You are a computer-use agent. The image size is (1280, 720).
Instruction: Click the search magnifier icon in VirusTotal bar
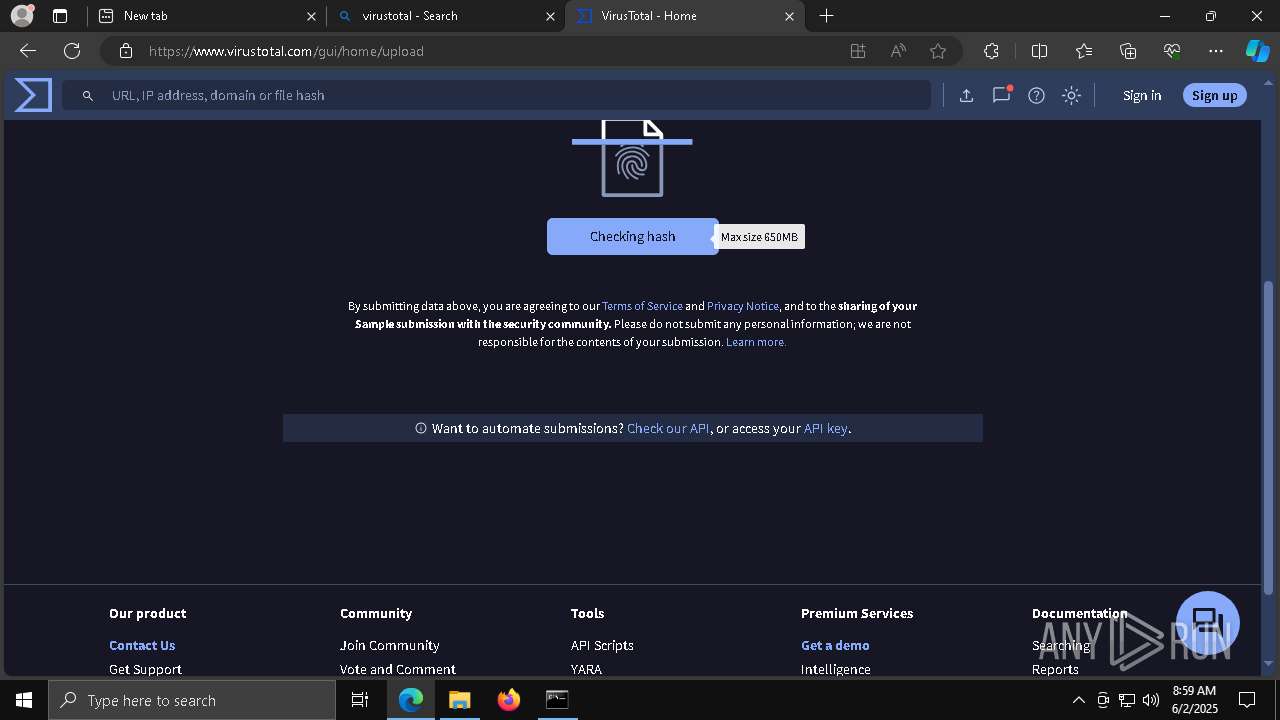coord(88,95)
